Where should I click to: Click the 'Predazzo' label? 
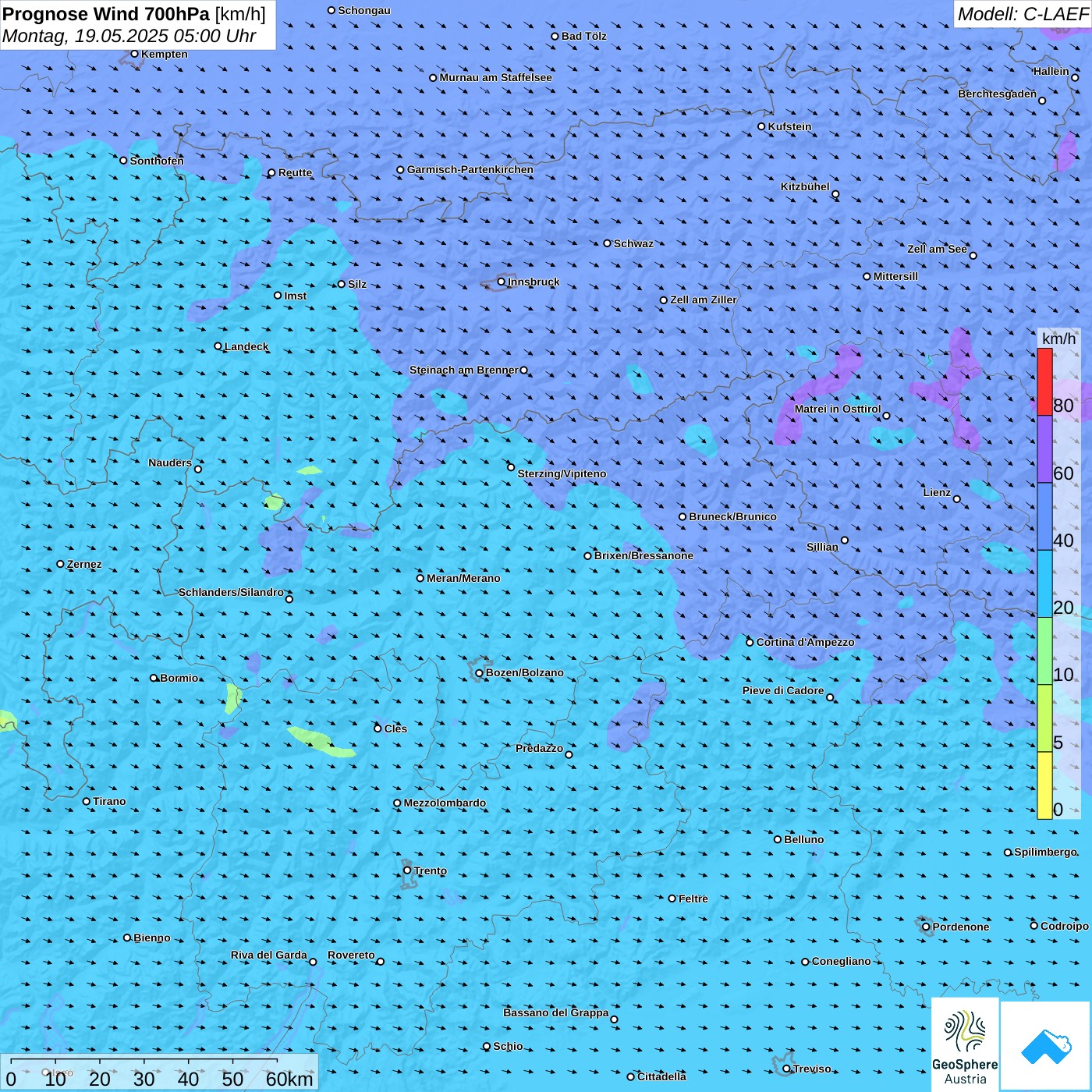(539, 748)
